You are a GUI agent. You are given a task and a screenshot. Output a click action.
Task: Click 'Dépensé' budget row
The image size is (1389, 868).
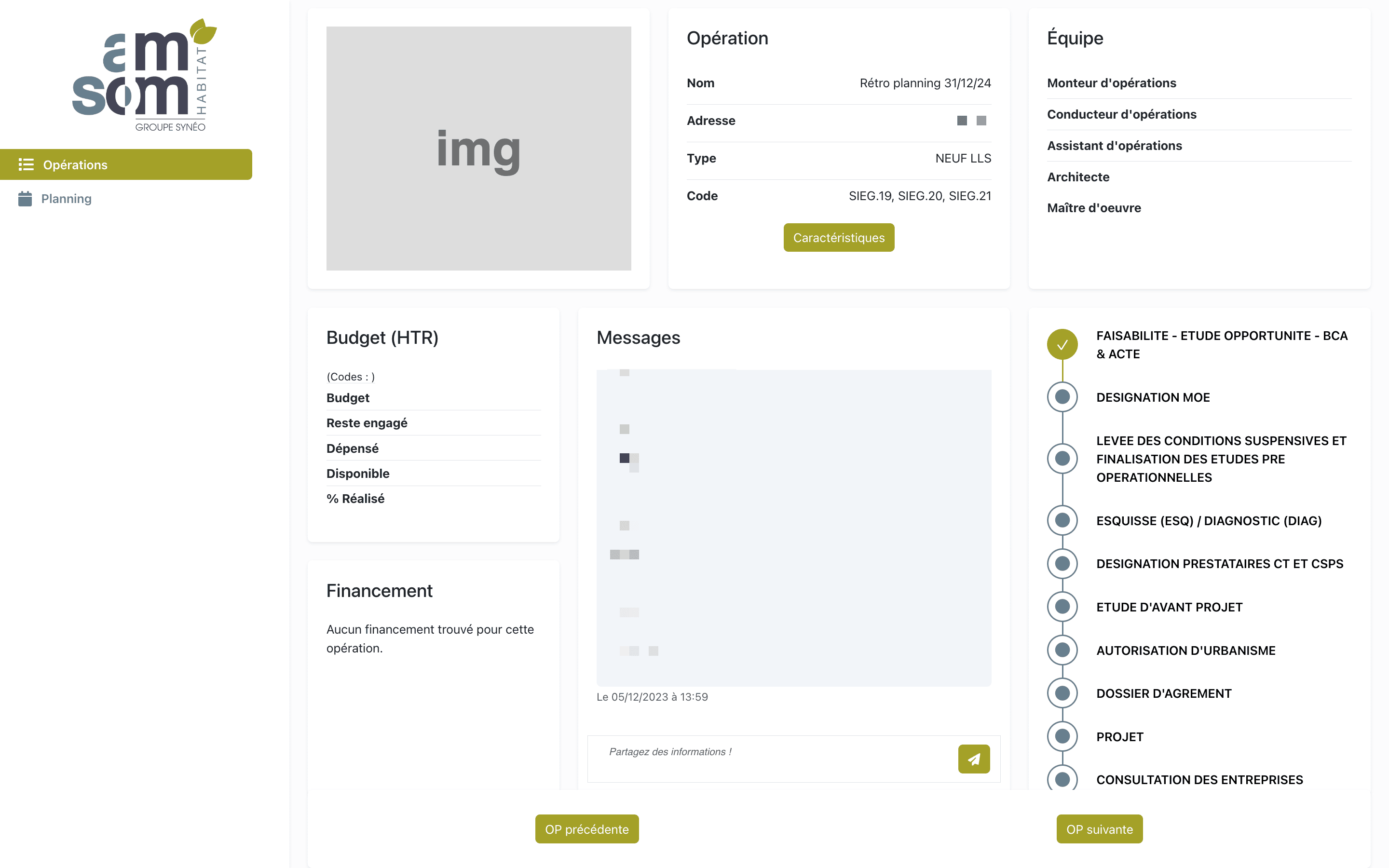pyautogui.click(x=434, y=448)
